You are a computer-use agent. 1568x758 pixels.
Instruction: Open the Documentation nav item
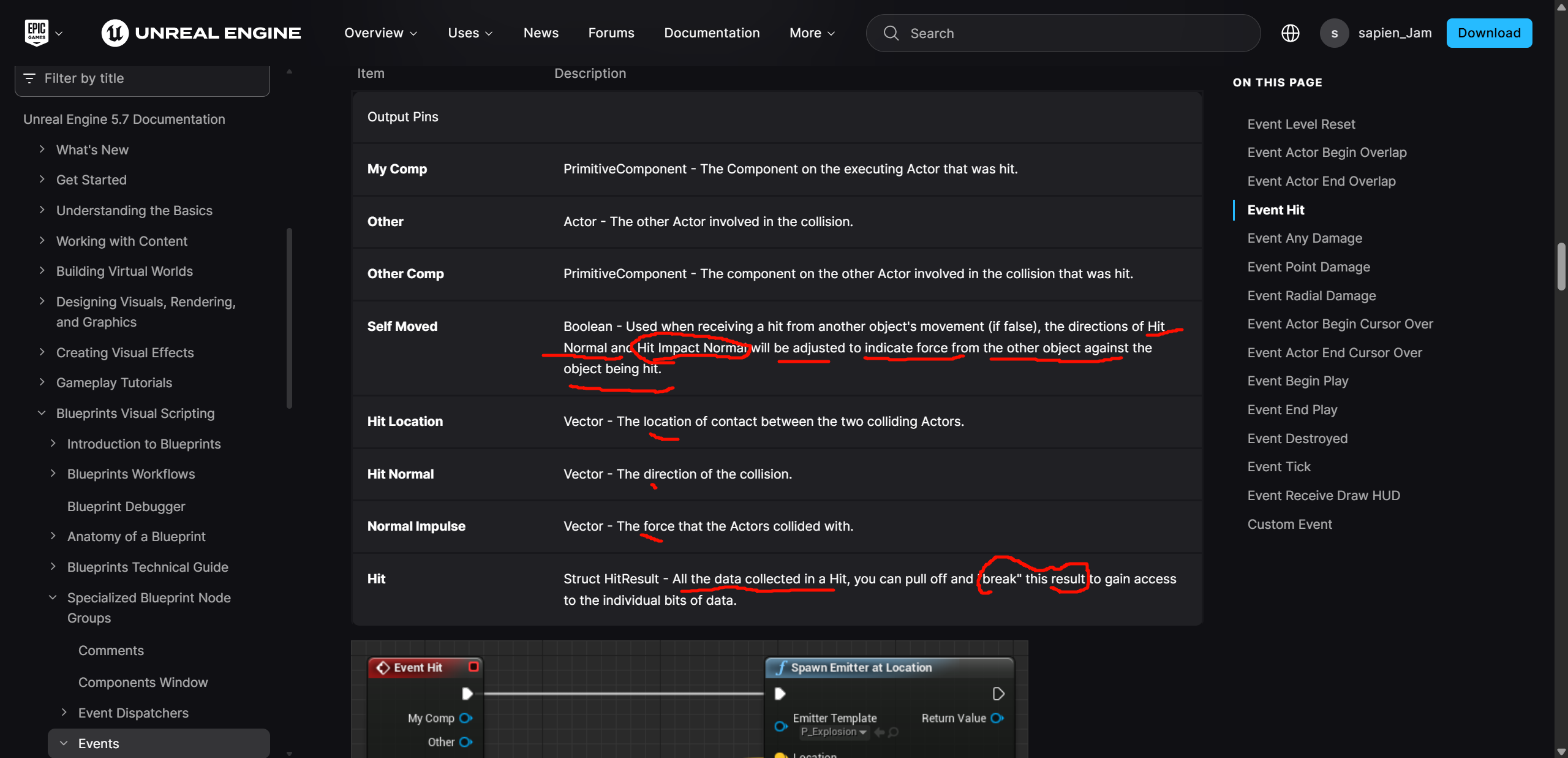tap(712, 33)
